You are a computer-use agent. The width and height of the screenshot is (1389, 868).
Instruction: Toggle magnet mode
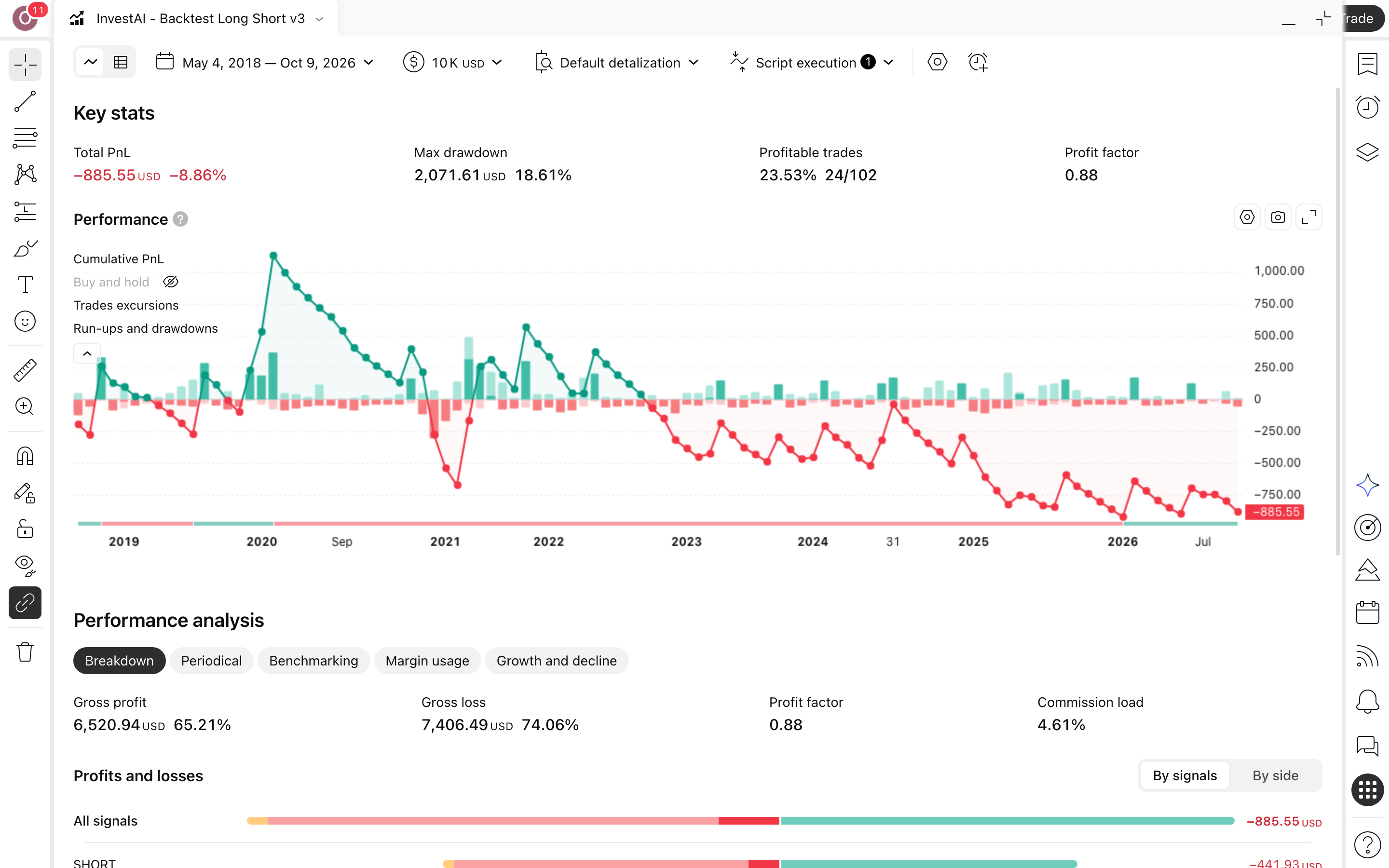pyautogui.click(x=25, y=456)
